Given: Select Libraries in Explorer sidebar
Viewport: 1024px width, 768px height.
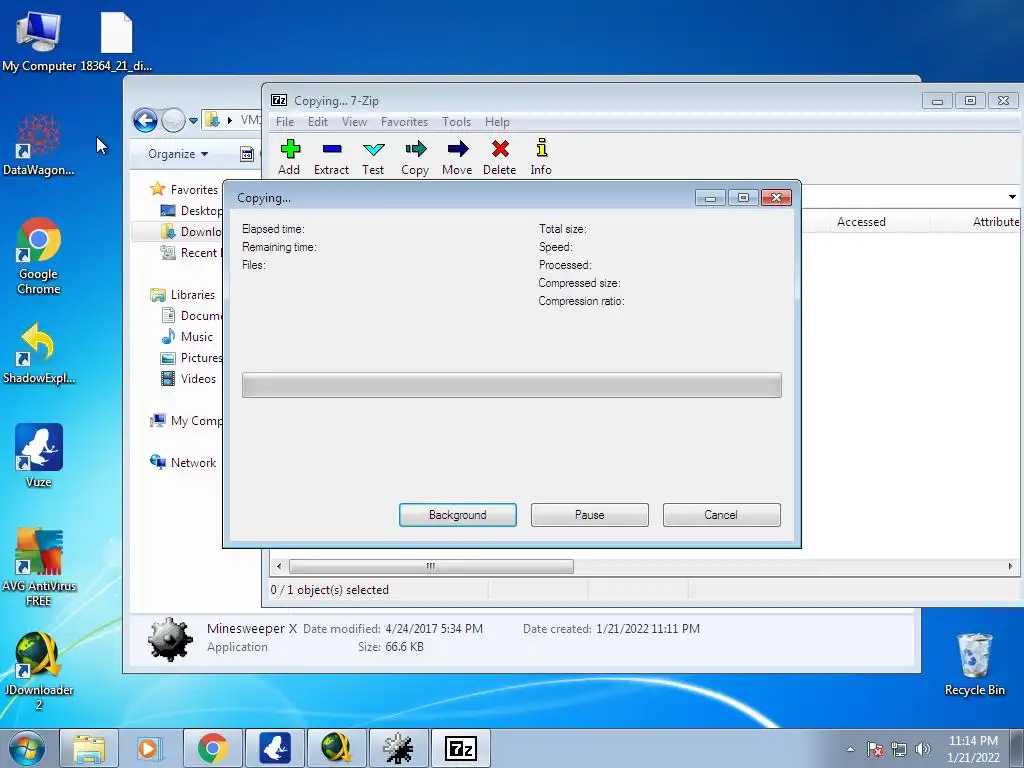Looking at the screenshot, I should (183, 295).
